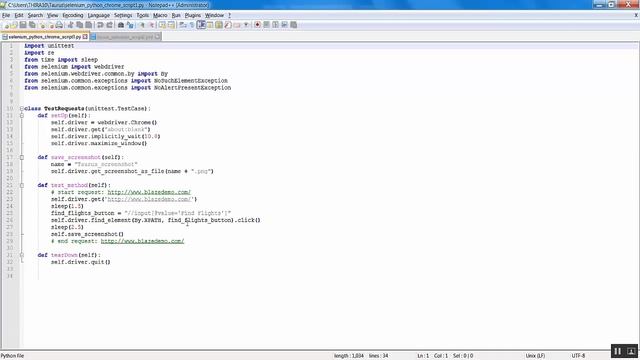This screenshot has width=640, height=360.
Task: Click the 'self.save_screenshot()' code line
Action: tap(87, 234)
